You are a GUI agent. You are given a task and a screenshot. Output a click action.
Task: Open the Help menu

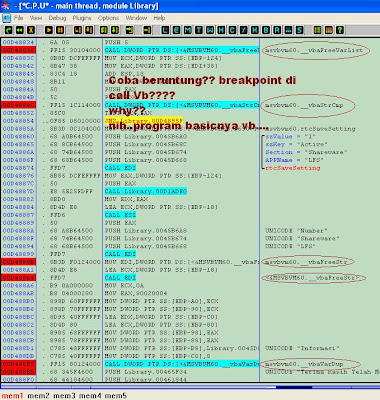pos(159,18)
